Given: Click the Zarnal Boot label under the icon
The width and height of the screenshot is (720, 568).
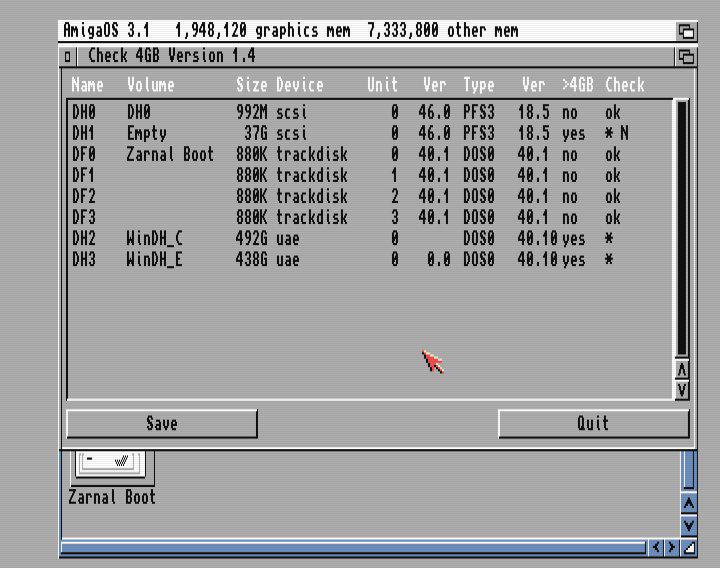Looking at the screenshot, I should pyautogui.click(x=112, y=497).
